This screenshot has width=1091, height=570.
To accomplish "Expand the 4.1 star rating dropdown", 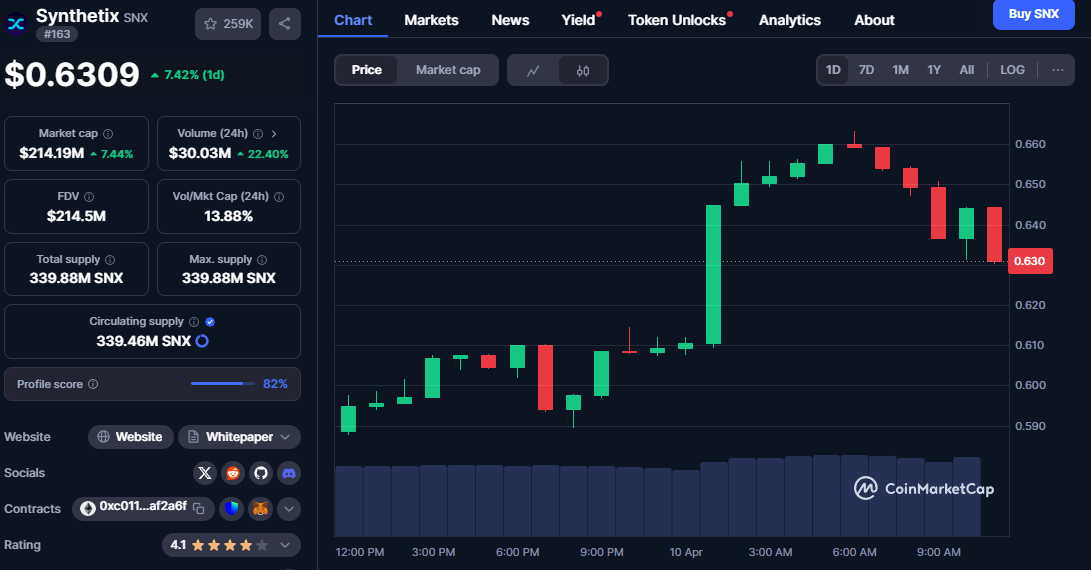I will point(231,545).
